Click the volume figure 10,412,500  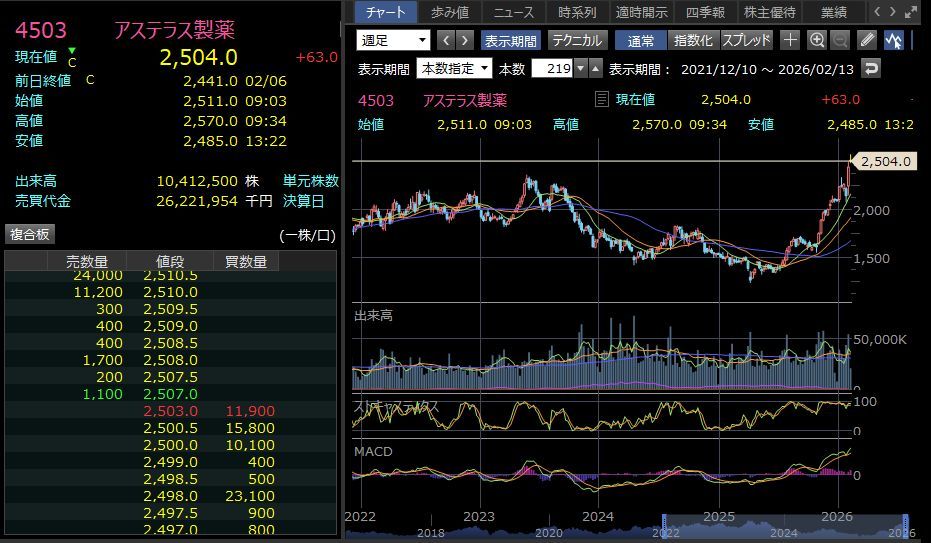[x=197, y=181]
